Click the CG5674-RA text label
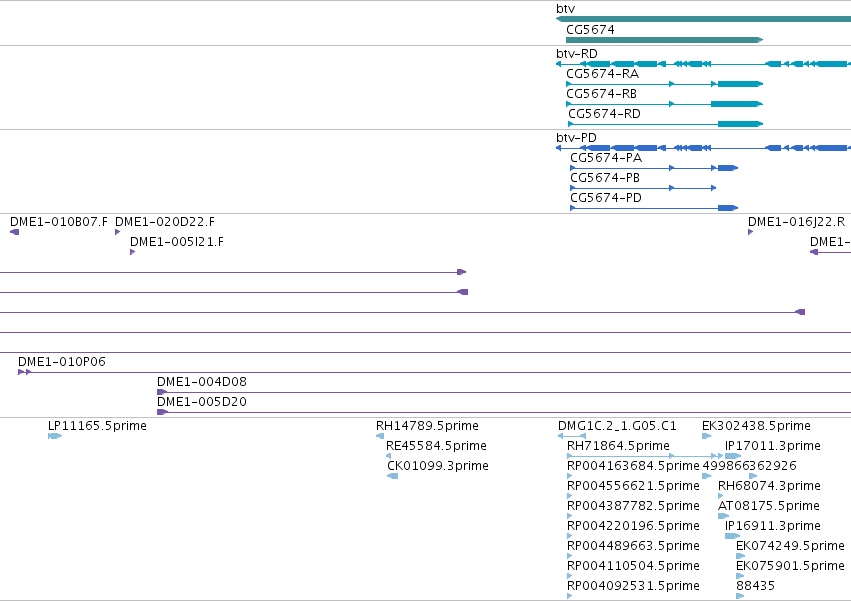The height and width of the screenshot is (601, 851). [602, 74]
